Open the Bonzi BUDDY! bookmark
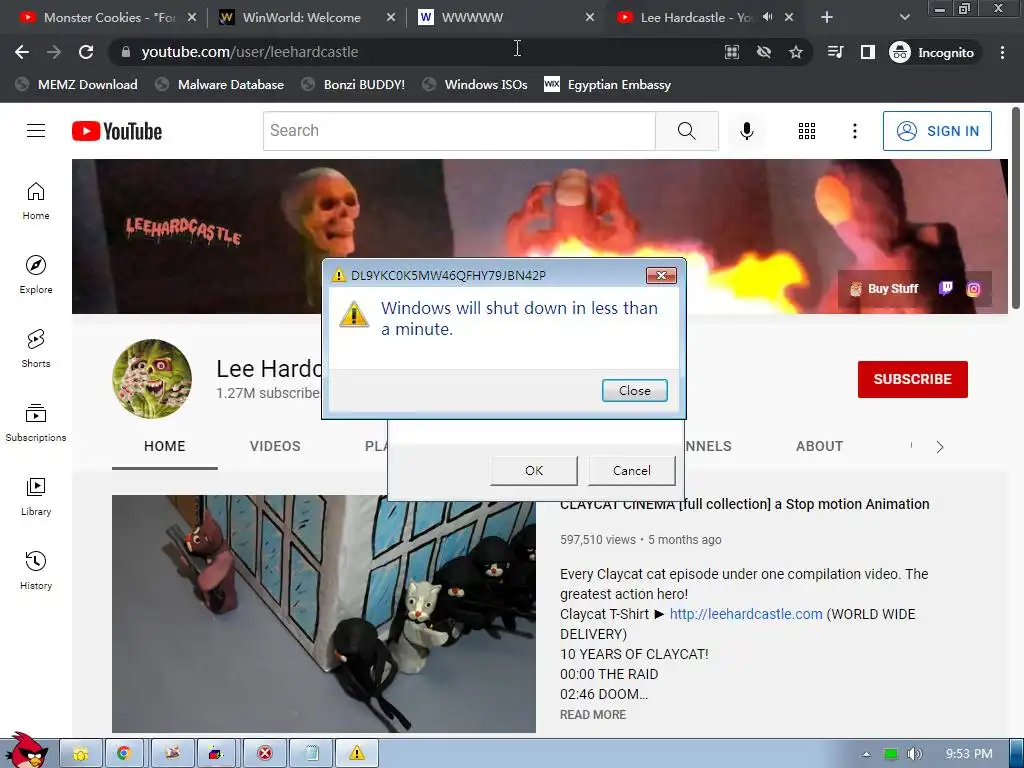Image resolution: width=1024 pixels, height=768 pixels. (353, 85)
